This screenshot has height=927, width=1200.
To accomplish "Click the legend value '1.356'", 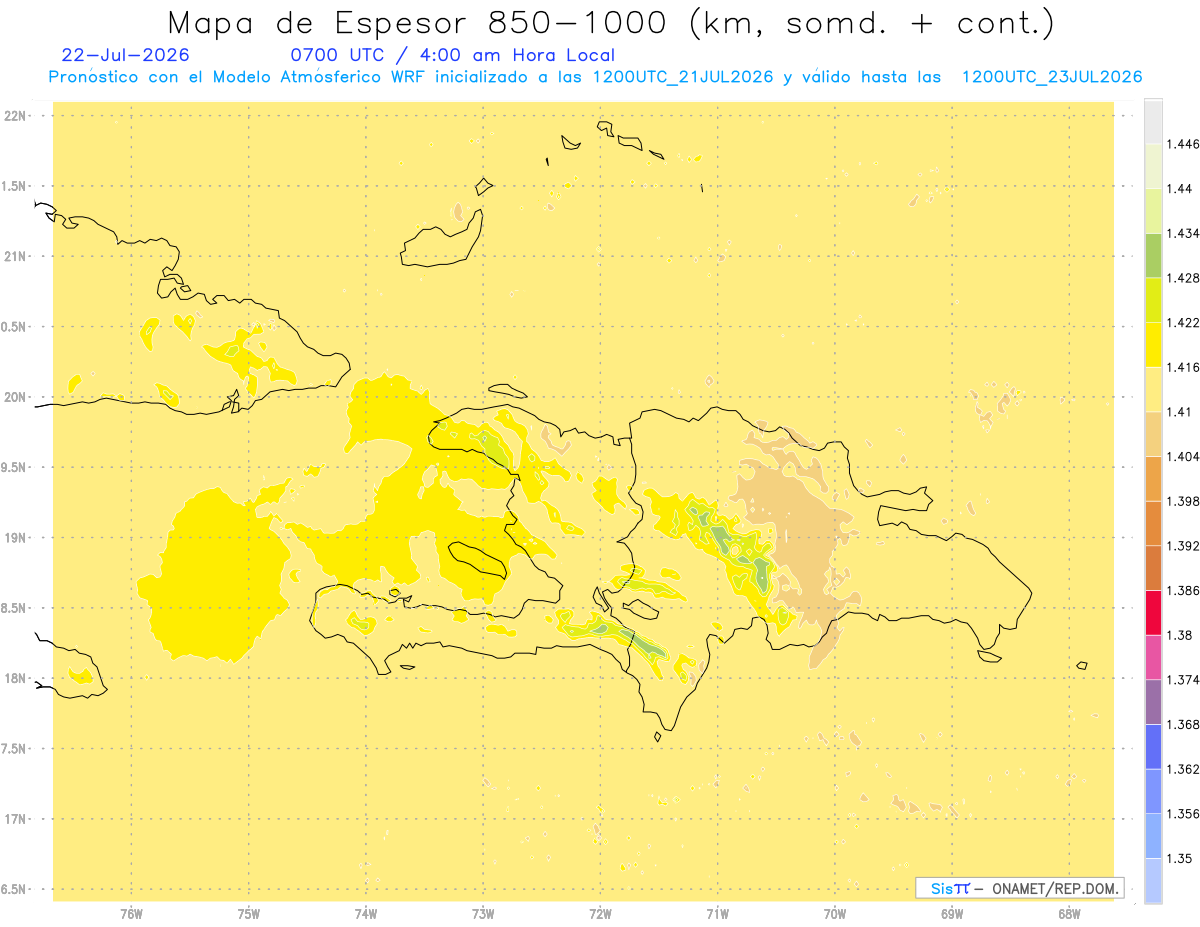I will pyautogui.click(x=1183, y=814).
